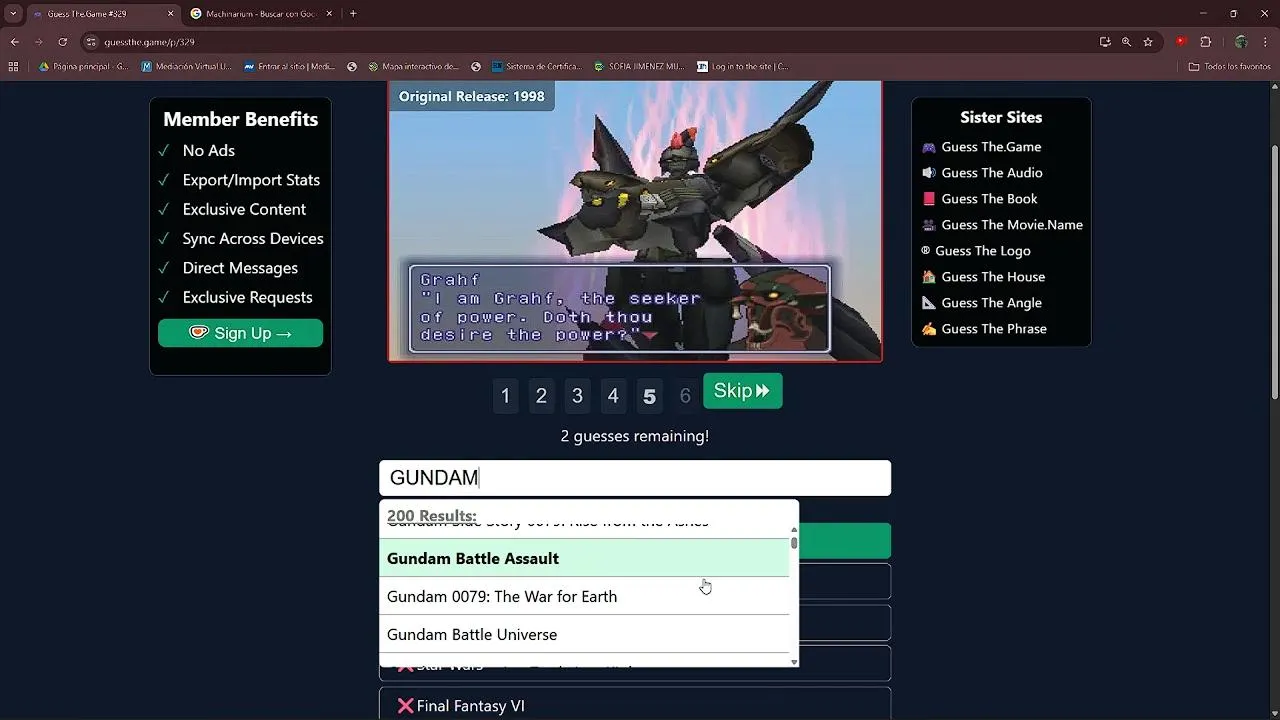The image size is (1280, 720).
Task: Open the browser extensions puzzle icon
Action: pos(1205,42)
